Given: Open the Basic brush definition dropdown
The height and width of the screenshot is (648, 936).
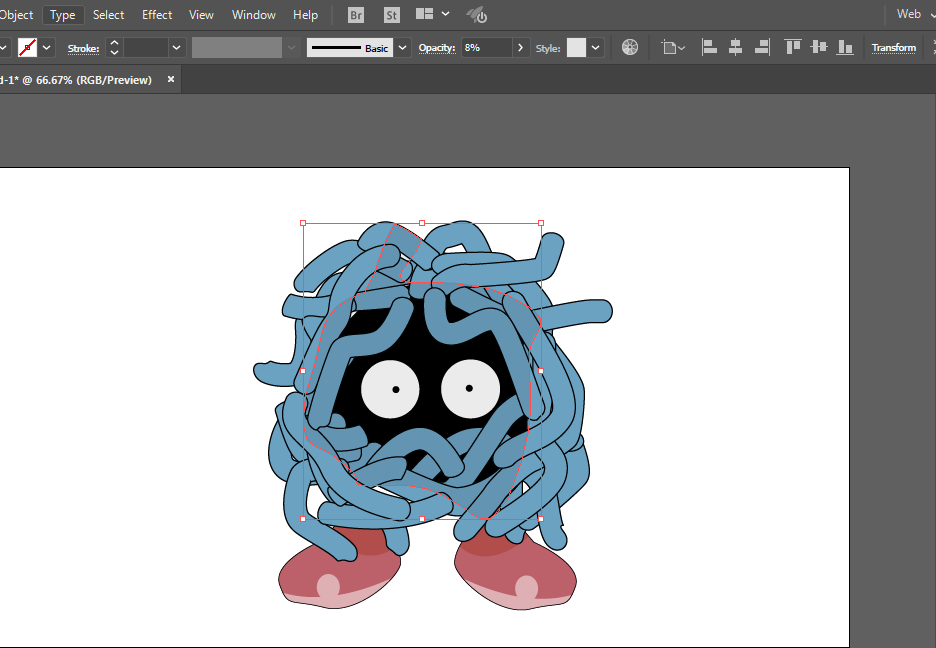Looking at the screenshot, I should [402, 48].
